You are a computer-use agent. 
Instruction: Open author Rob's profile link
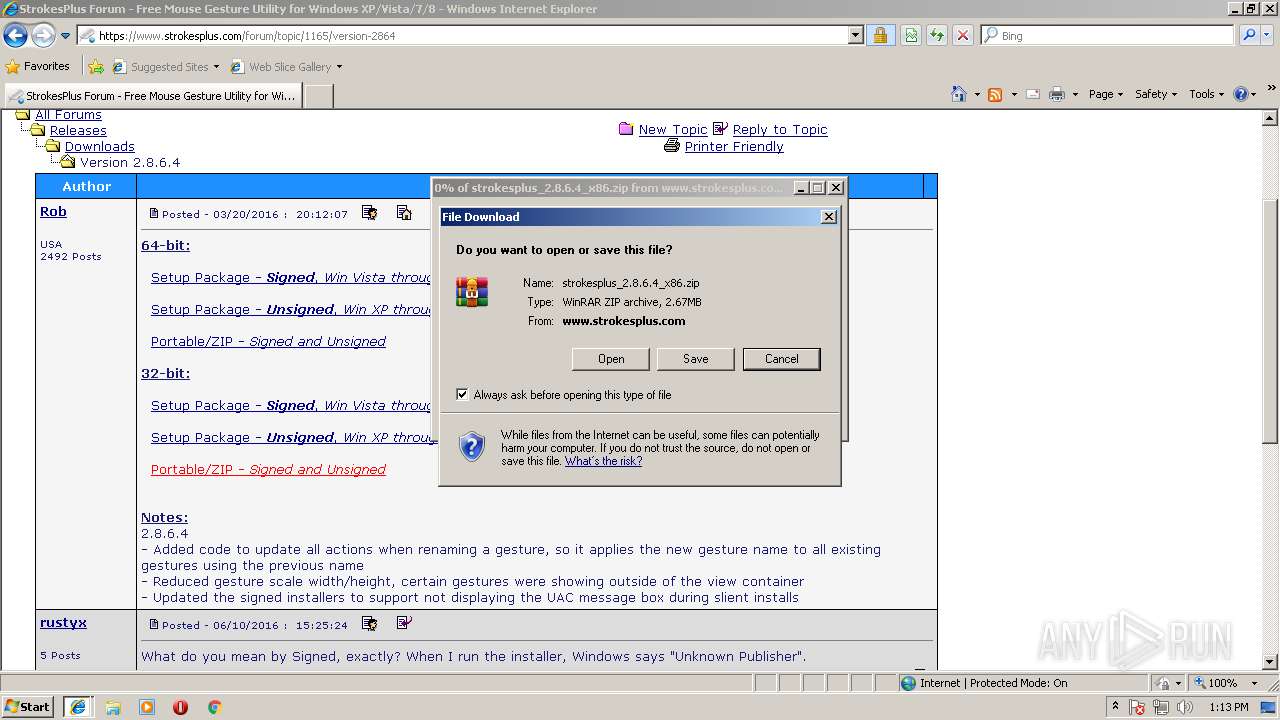click(x=53, y=212)
